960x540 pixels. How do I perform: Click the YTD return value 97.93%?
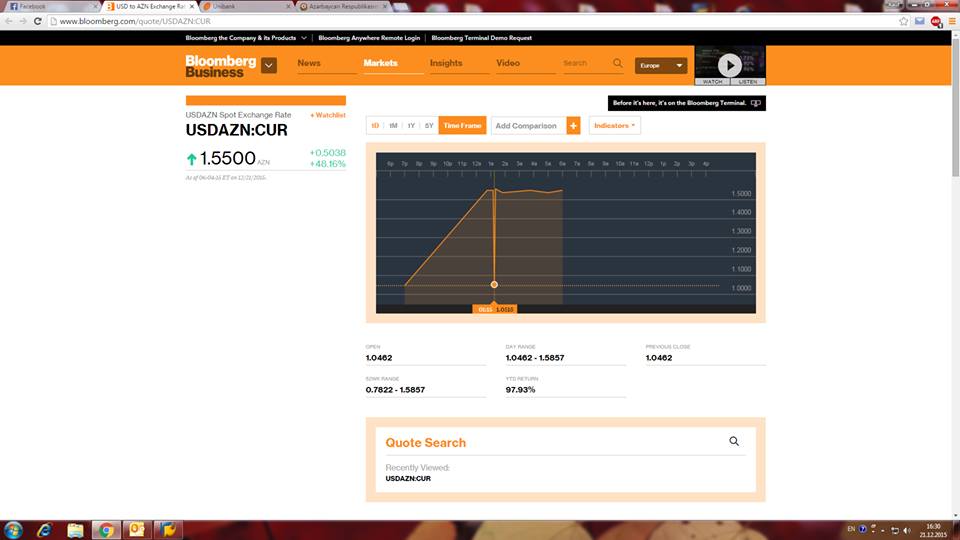pyautogui.click(x=520, y=389)
